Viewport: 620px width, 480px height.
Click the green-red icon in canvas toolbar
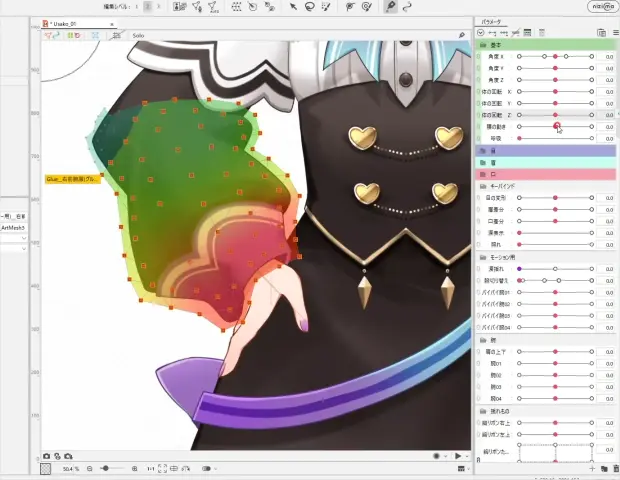(x=74, y=36)
